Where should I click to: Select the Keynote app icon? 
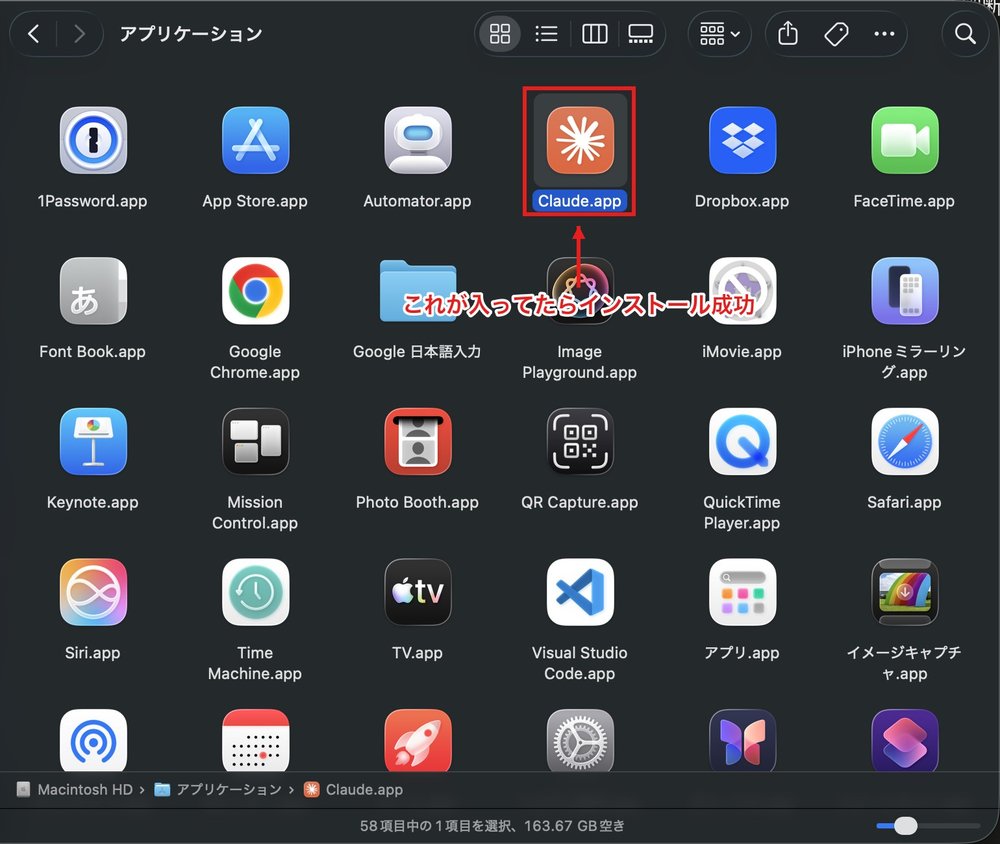point(93,441)
